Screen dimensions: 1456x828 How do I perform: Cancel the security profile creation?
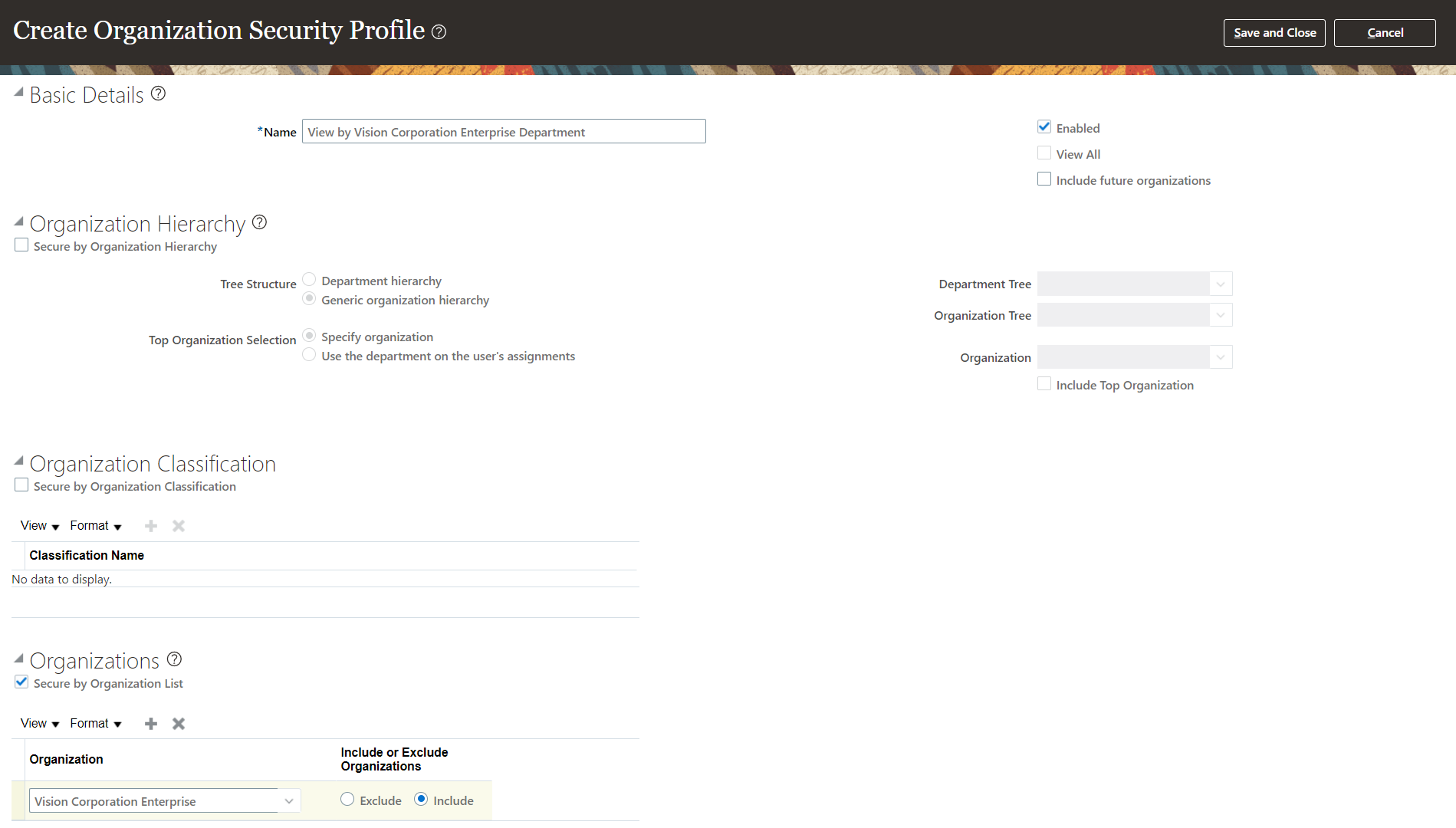1384,32
